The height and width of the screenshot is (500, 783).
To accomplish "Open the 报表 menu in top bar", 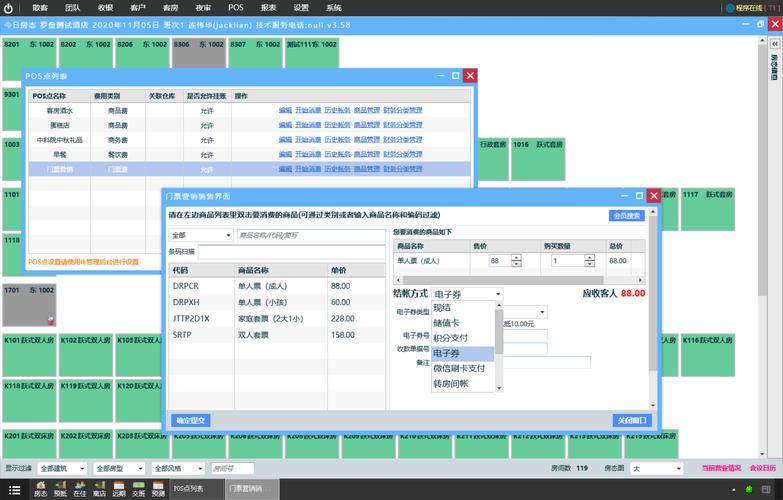I will tap(268, 7).
